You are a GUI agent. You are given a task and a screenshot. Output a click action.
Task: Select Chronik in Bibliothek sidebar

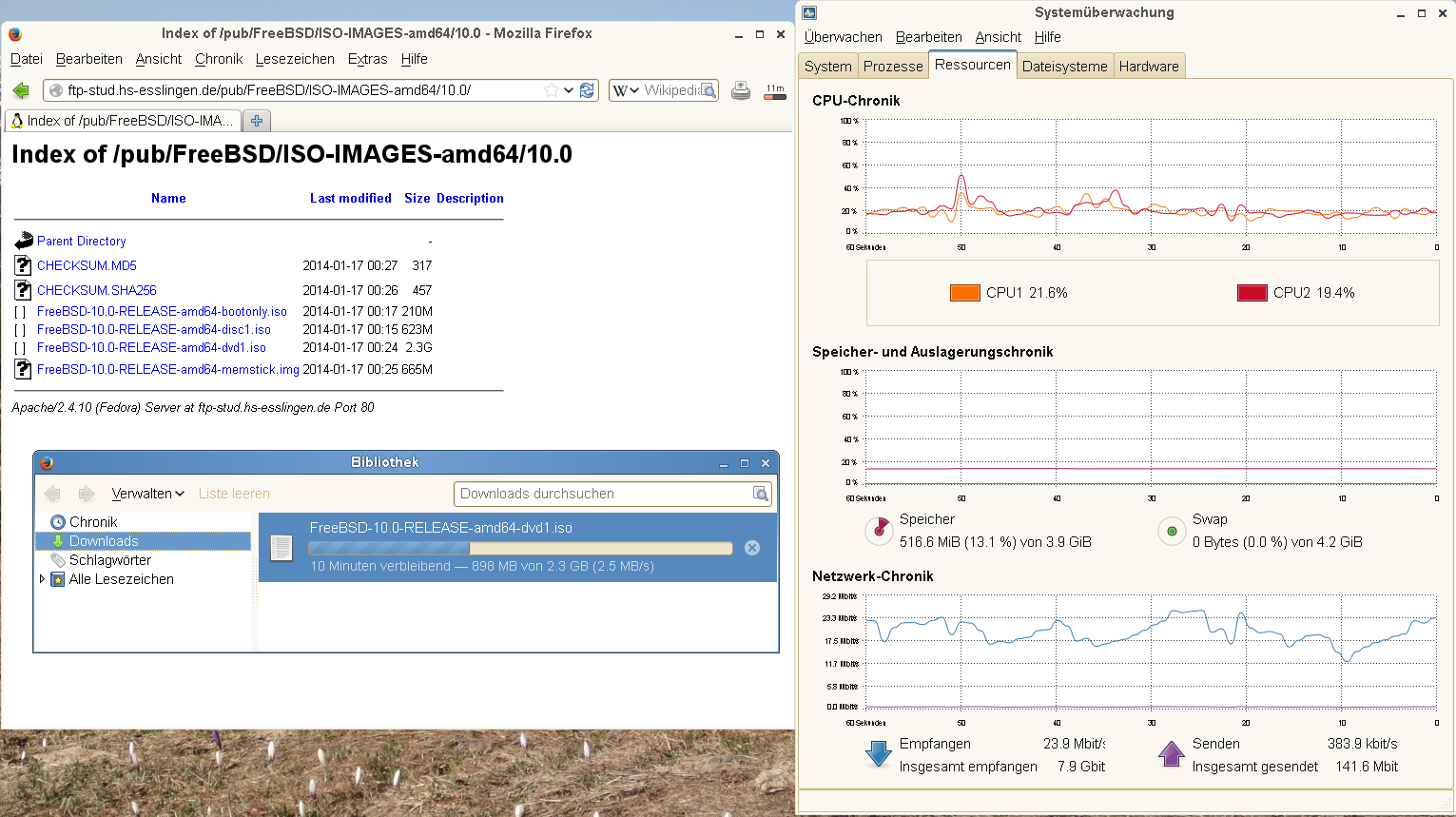pyautogui.click(x=93, y=522)
